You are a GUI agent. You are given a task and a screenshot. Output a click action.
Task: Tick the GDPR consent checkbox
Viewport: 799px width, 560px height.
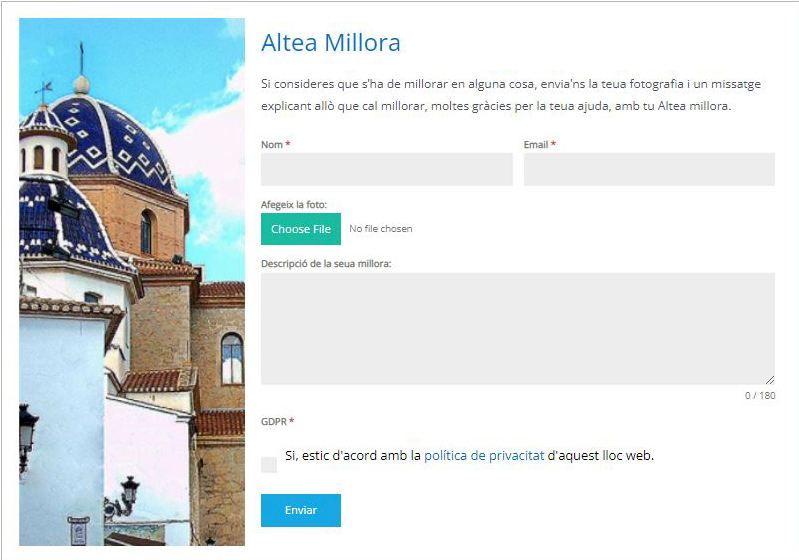[269, 464]
